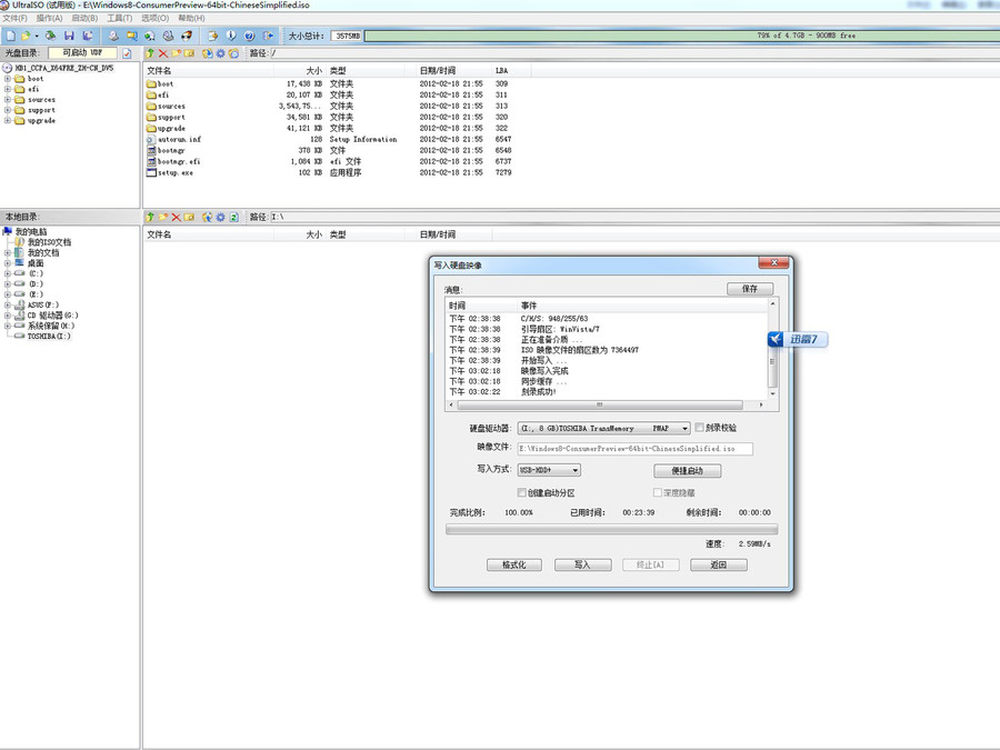Expand the (C:) drive in the local tree
This screenshot has height=750, width=1000.
[x=8, y=274]
